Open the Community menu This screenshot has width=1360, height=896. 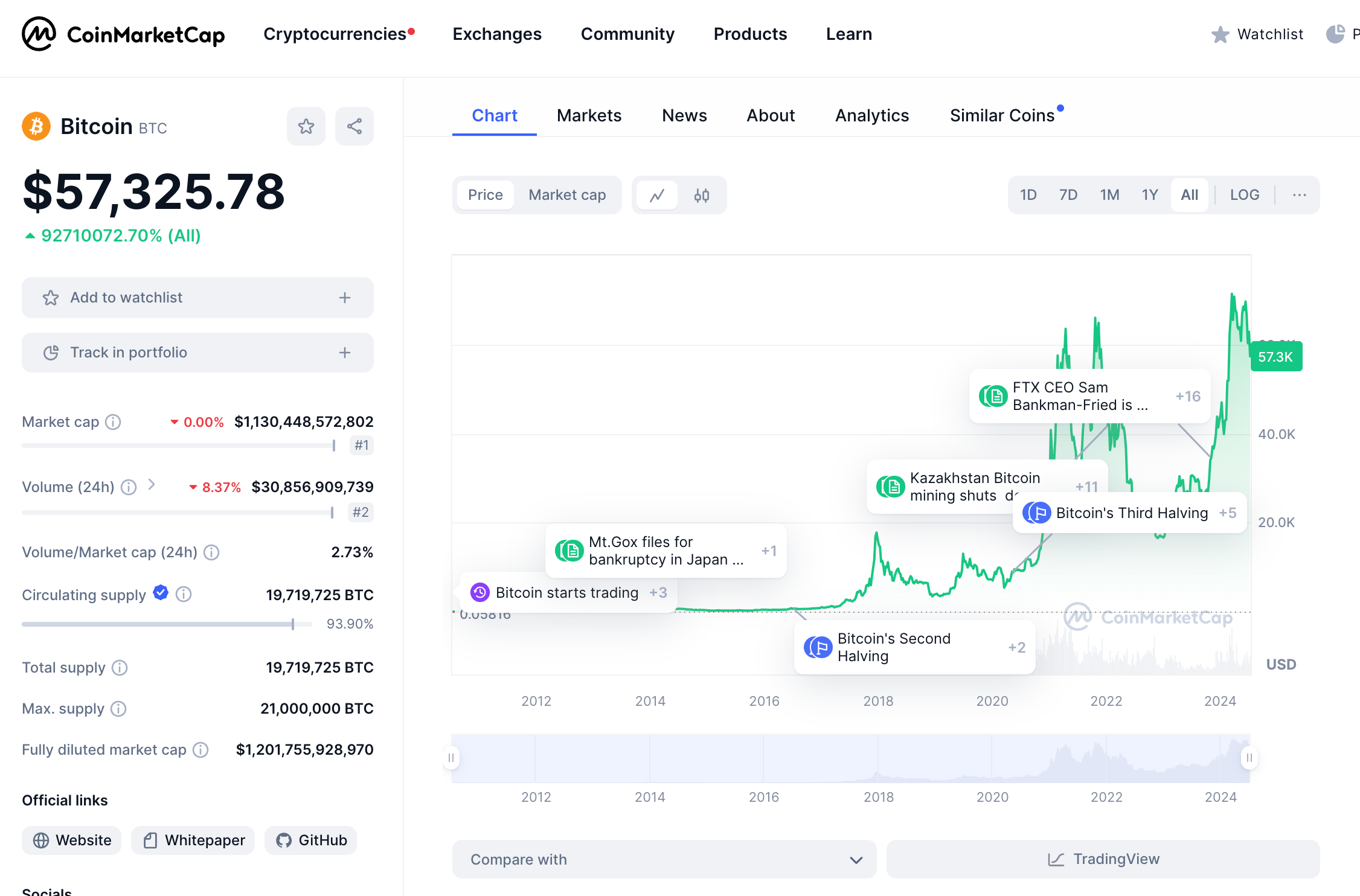click(627, 34)
